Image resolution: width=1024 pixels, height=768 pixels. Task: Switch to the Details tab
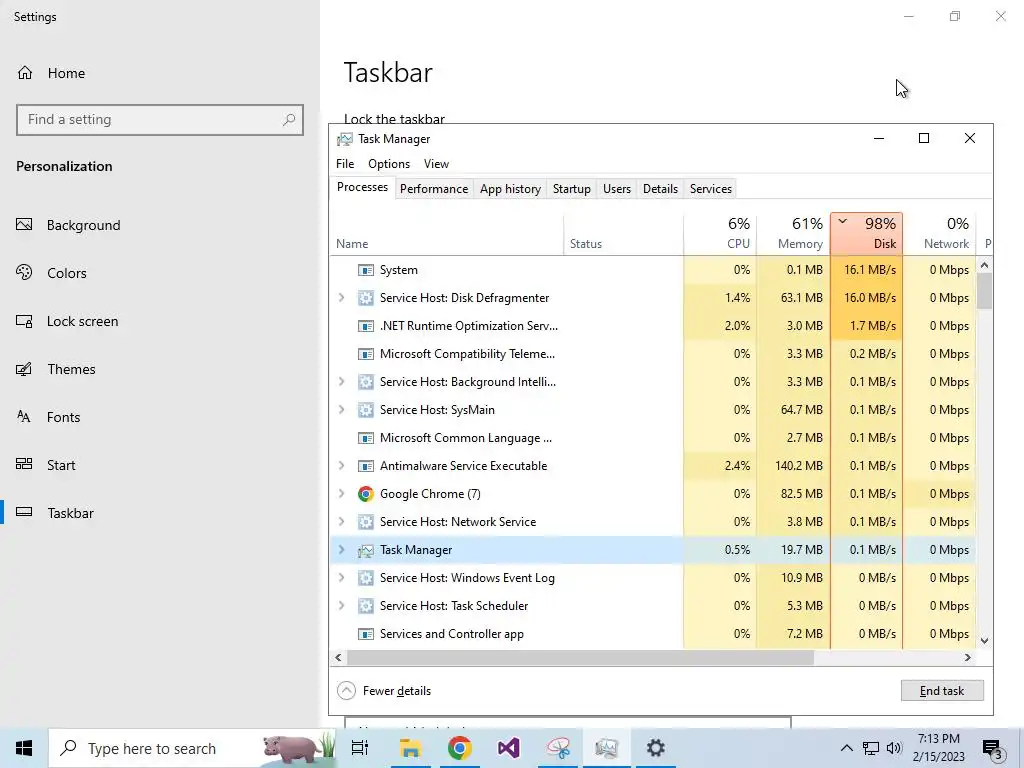click(660, 189)
